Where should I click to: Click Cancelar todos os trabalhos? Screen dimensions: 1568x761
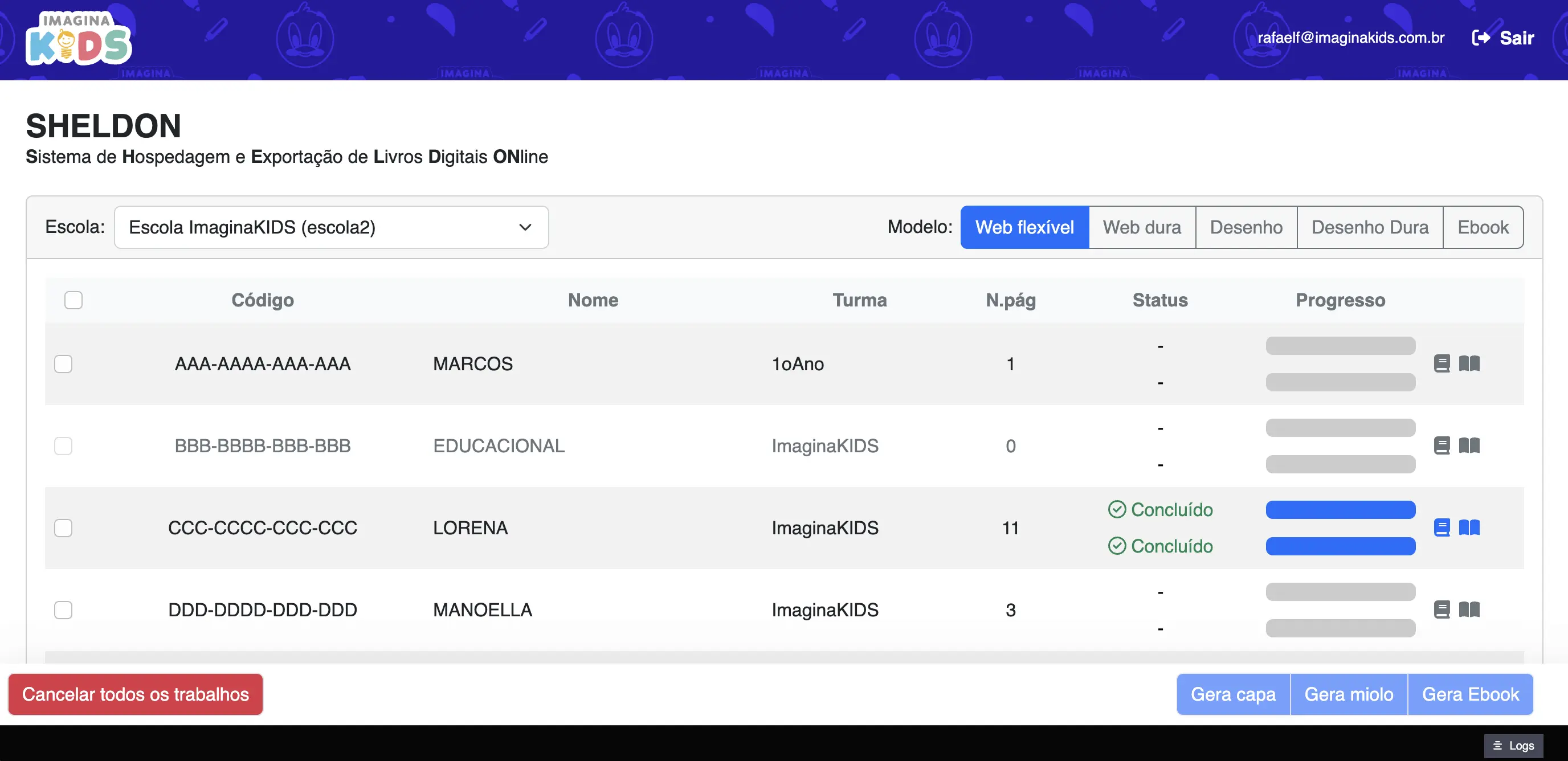(135, 694)
